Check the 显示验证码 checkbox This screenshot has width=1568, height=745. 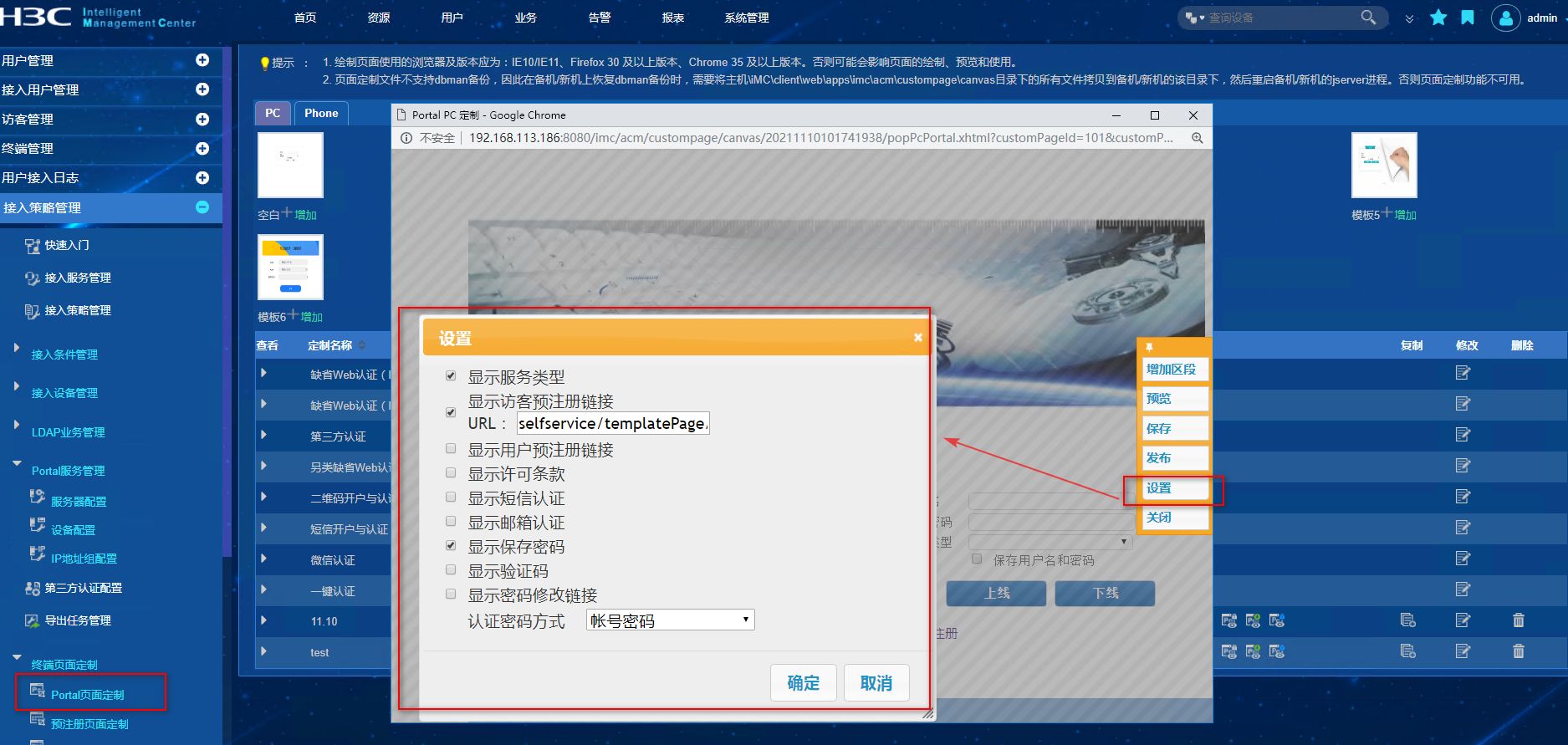click(451, 570)
